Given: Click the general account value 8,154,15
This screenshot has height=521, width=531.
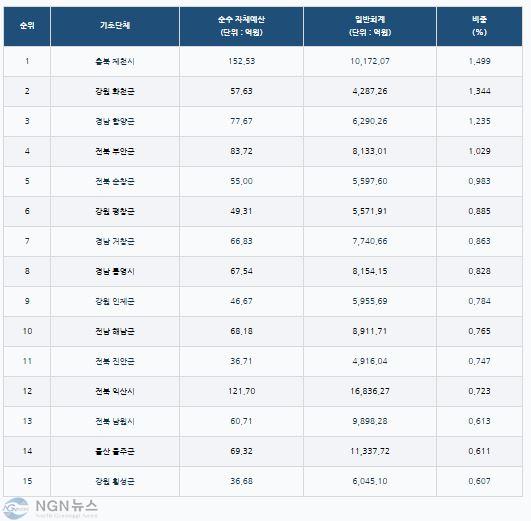Looking at the screenshot, I should click(370, 271).
